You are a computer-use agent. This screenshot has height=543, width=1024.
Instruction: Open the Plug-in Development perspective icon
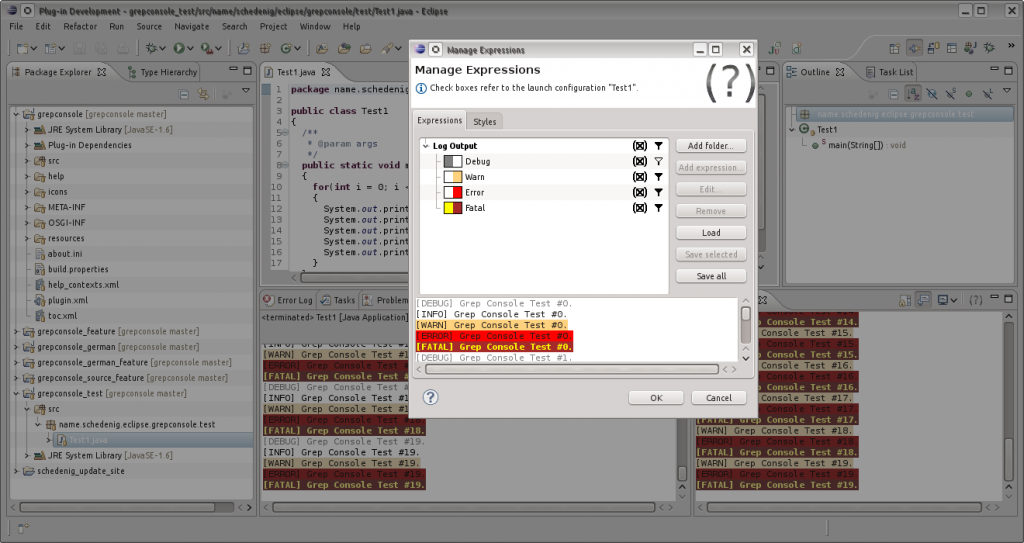pos(915,48)
